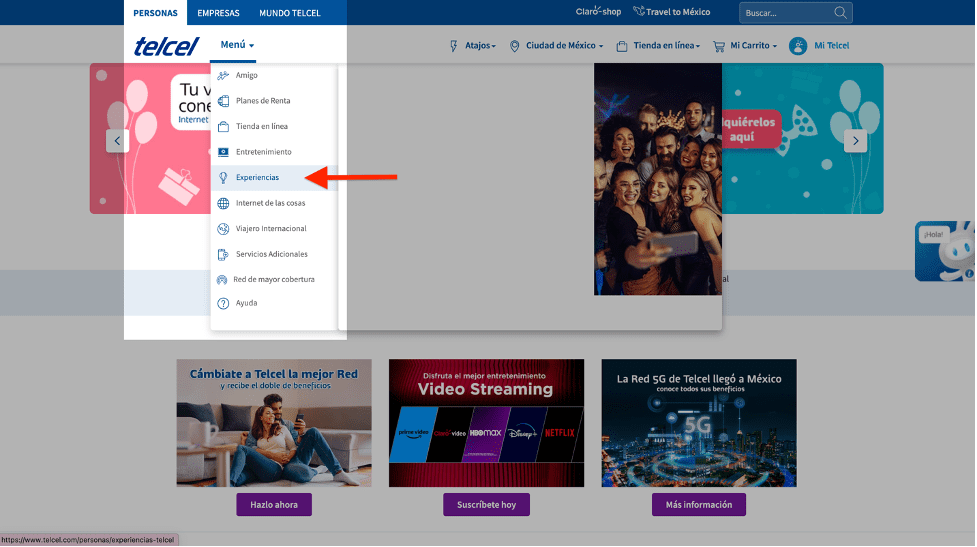Click the Telcel logo
This screenshot has height=547, width=977.
(166, 46)
